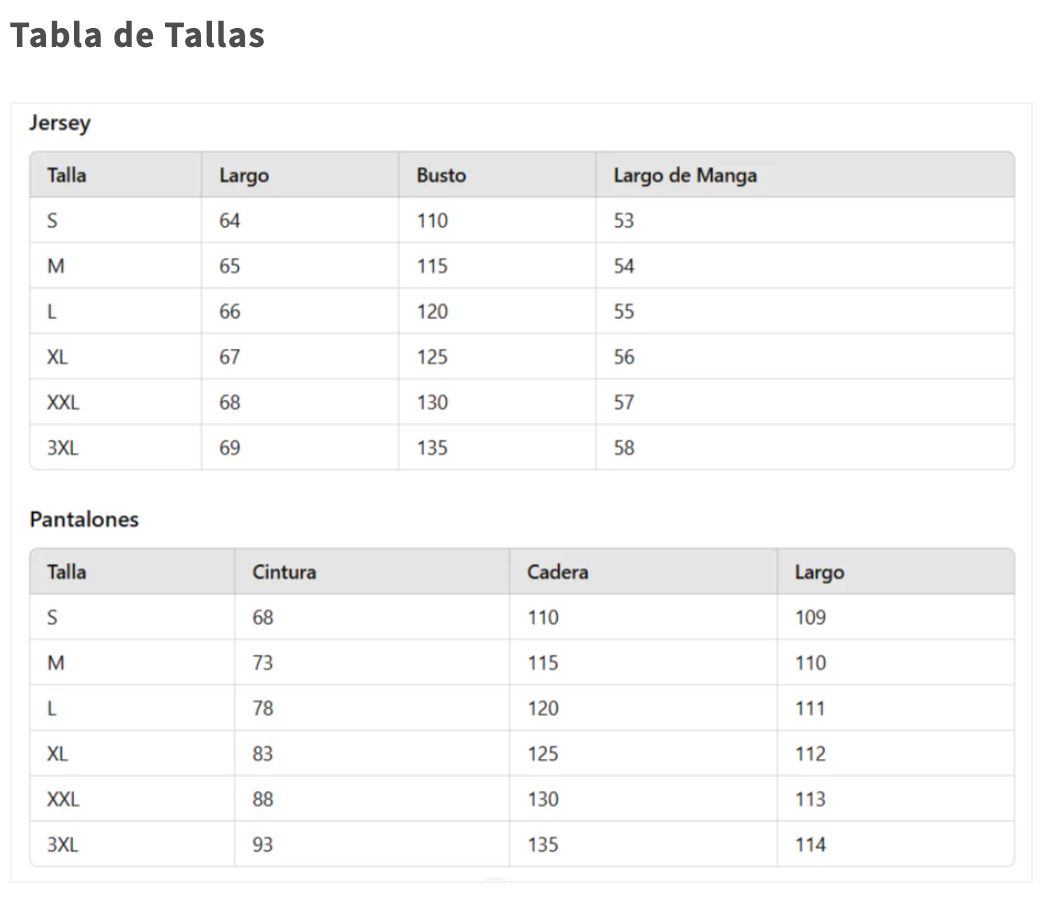Click the "Tabla de Tallas" heading
Viewport: 1046px width, 900px height.
coord(137,35)
